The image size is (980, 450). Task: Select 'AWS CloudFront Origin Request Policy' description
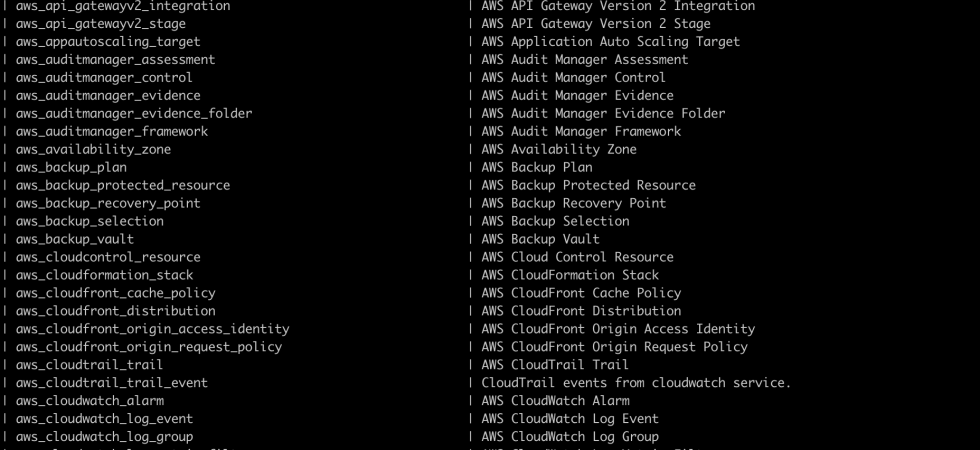pos(614,347)
